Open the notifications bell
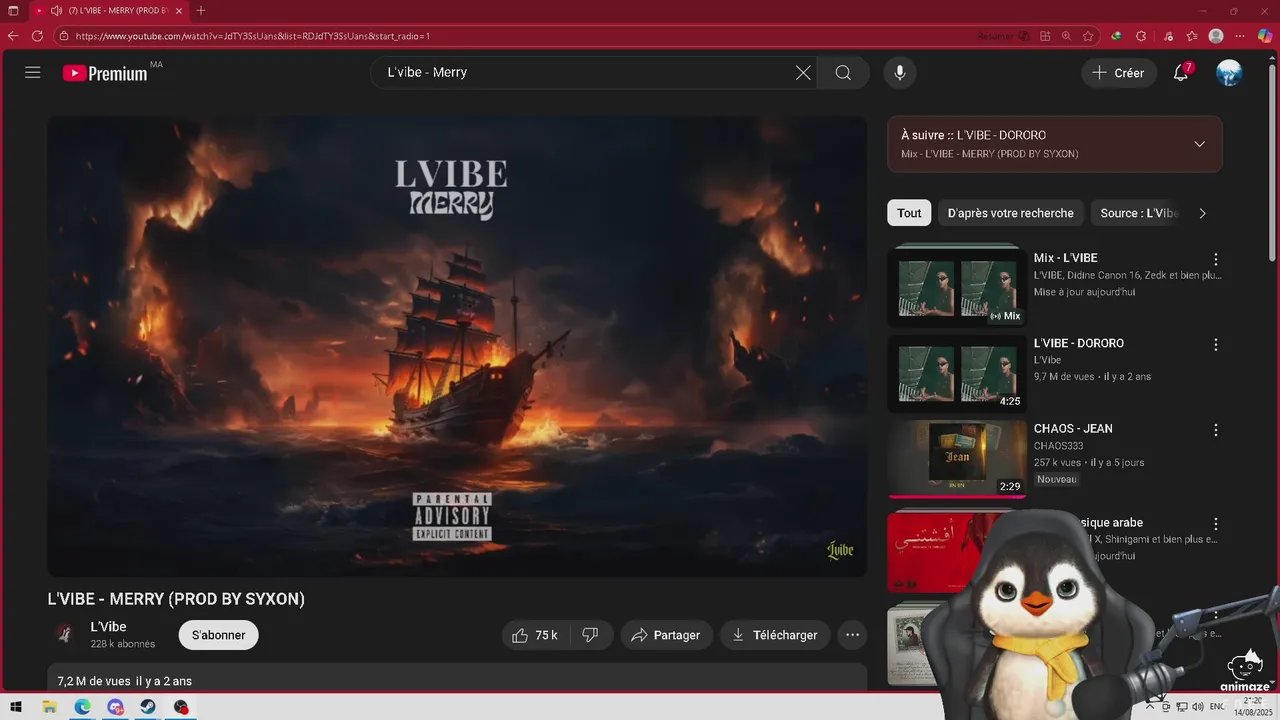The height and width of the screenshot is (720, 1280). [x=1181, y=73]
